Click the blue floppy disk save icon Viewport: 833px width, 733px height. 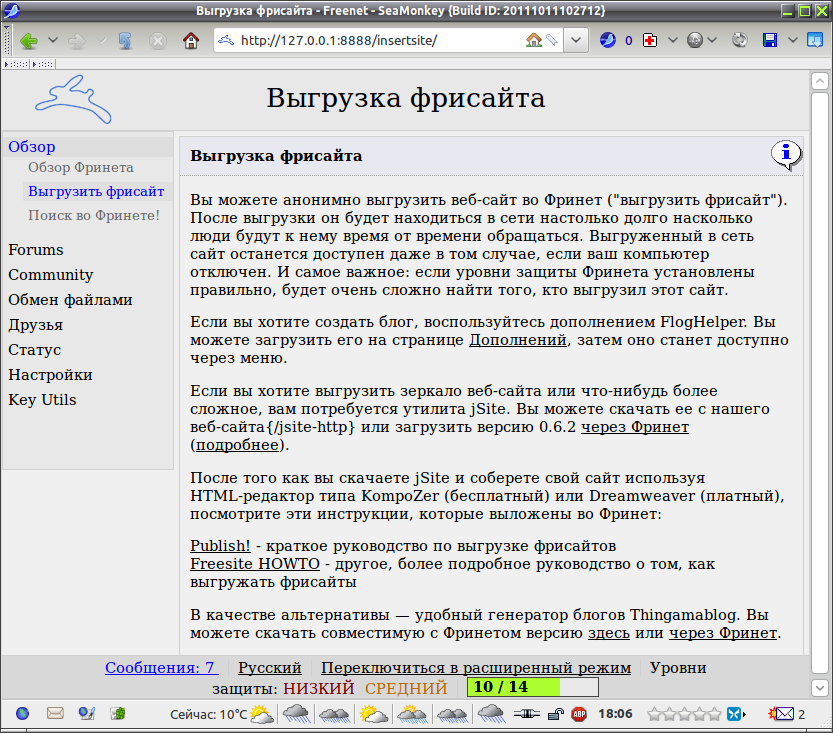tap(770, 40)
